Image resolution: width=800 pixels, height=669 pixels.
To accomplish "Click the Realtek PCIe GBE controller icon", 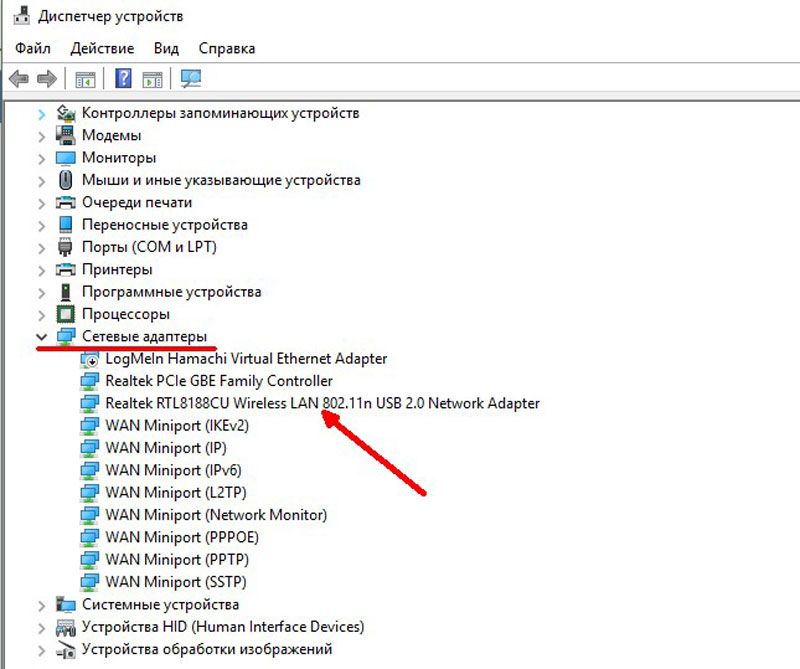I will (89, 381).
